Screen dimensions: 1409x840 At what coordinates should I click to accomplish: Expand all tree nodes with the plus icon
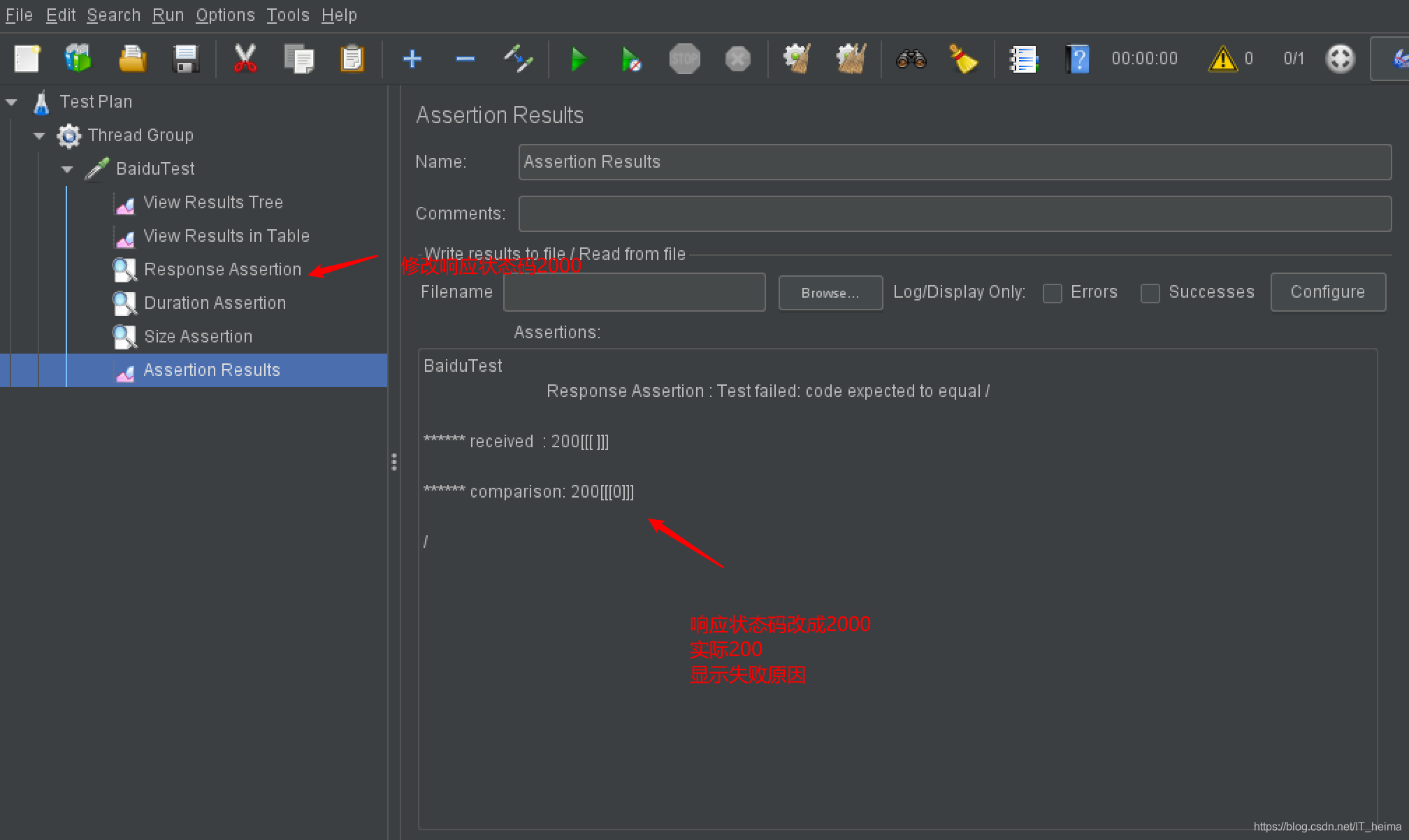tap(412, 59)
